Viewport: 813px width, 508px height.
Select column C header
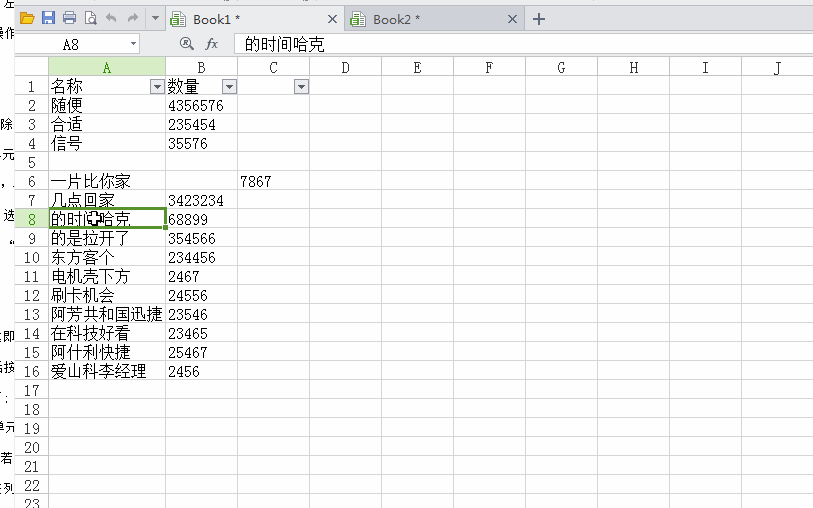[x=273, y=67]
